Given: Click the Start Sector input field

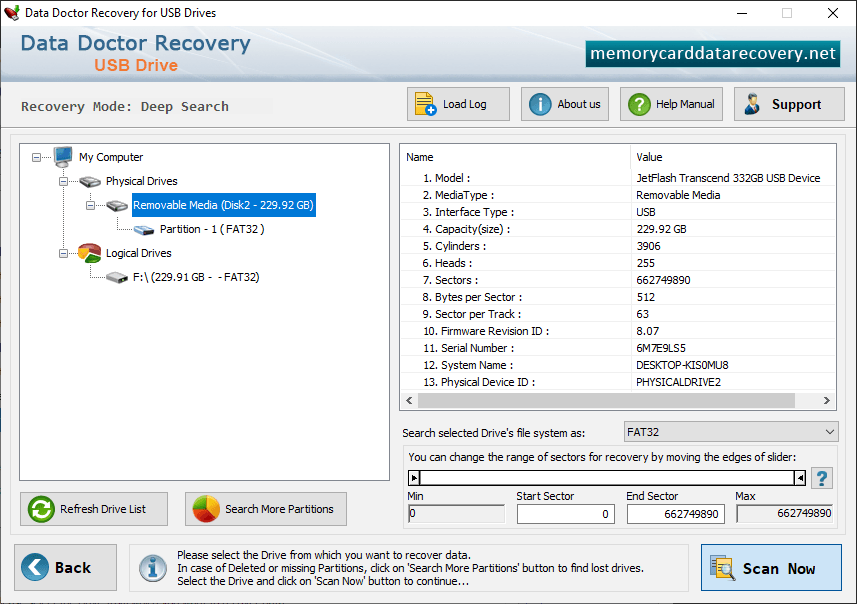Looking at the screenshot, I should (566, 514).
